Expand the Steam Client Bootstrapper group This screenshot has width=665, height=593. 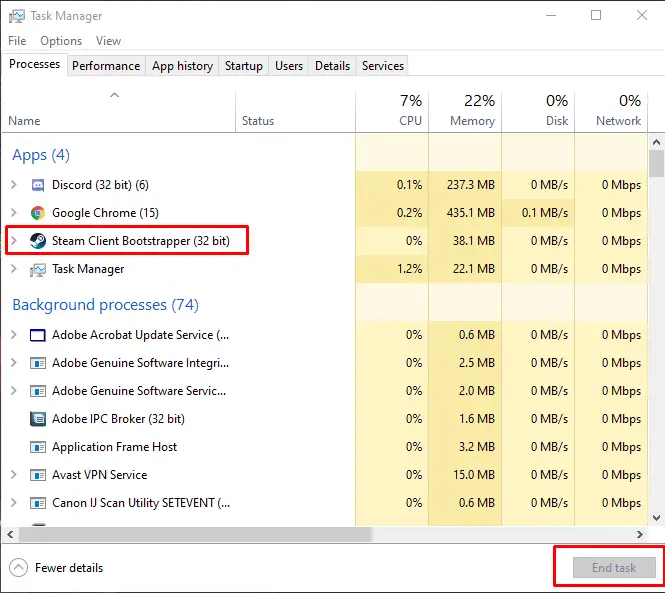(x=14, y=241)
